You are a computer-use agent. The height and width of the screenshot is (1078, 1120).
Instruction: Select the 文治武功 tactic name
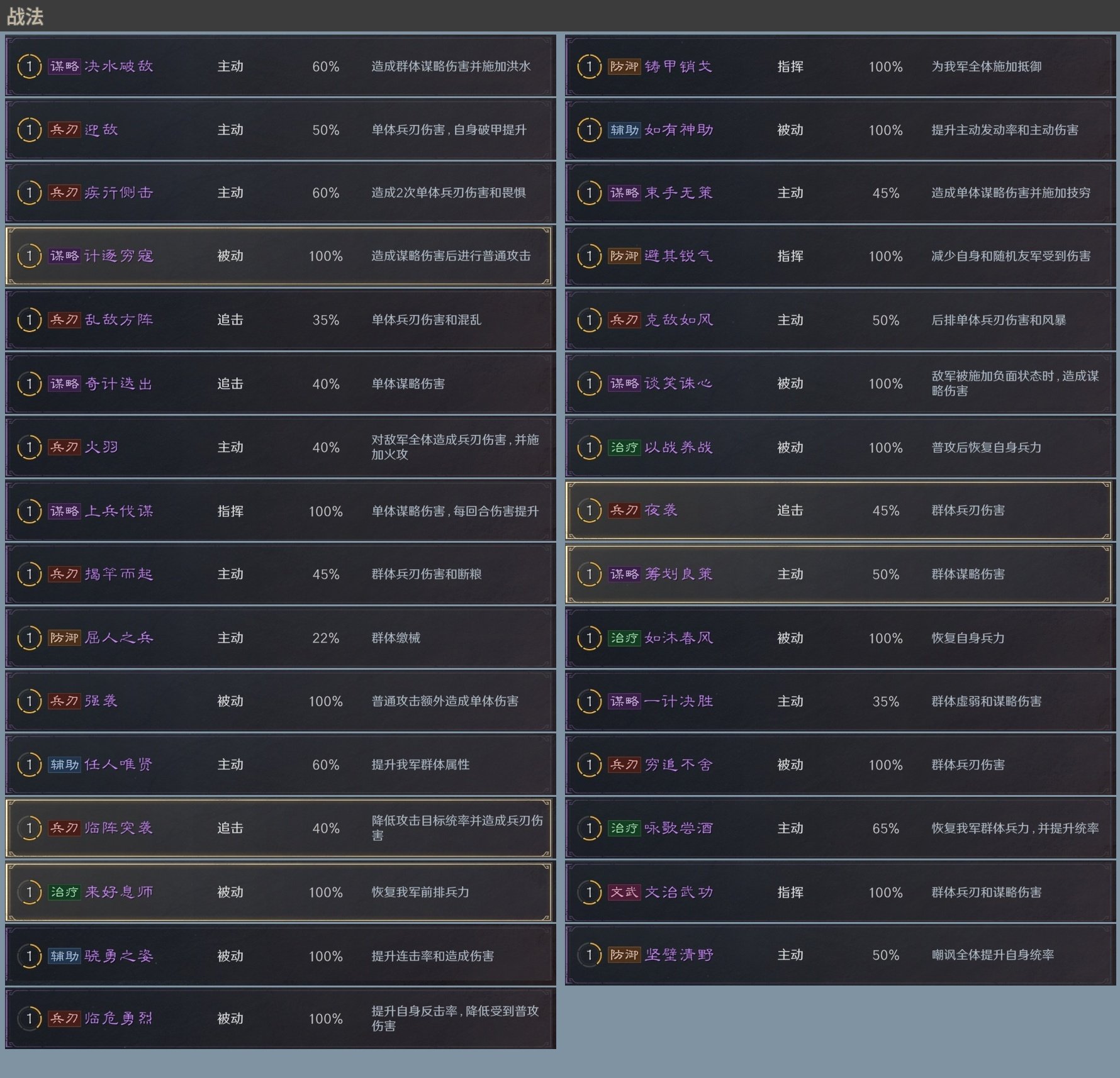[x=679, y=892]
